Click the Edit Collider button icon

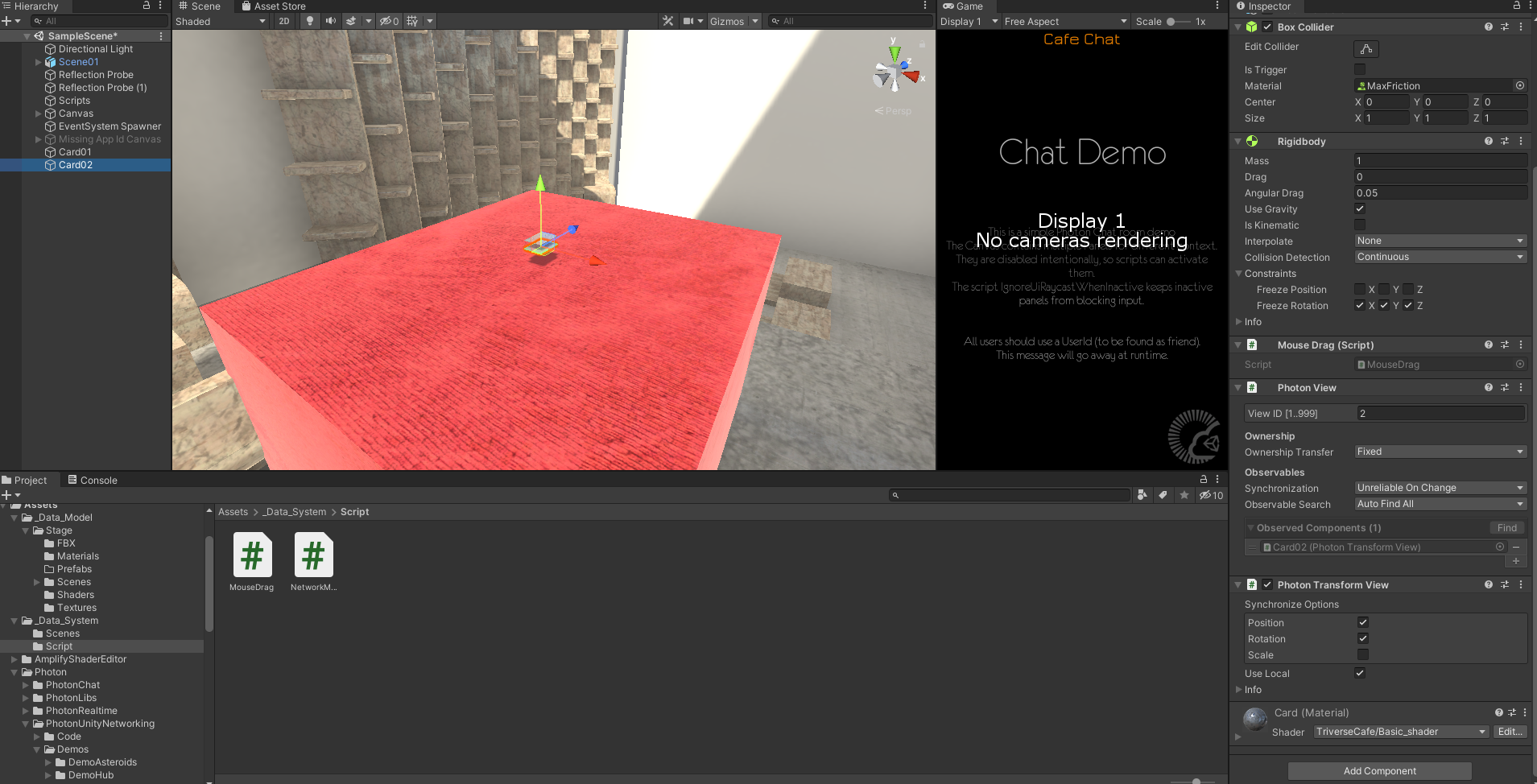pyautogui.click(x=1366, y=49)
